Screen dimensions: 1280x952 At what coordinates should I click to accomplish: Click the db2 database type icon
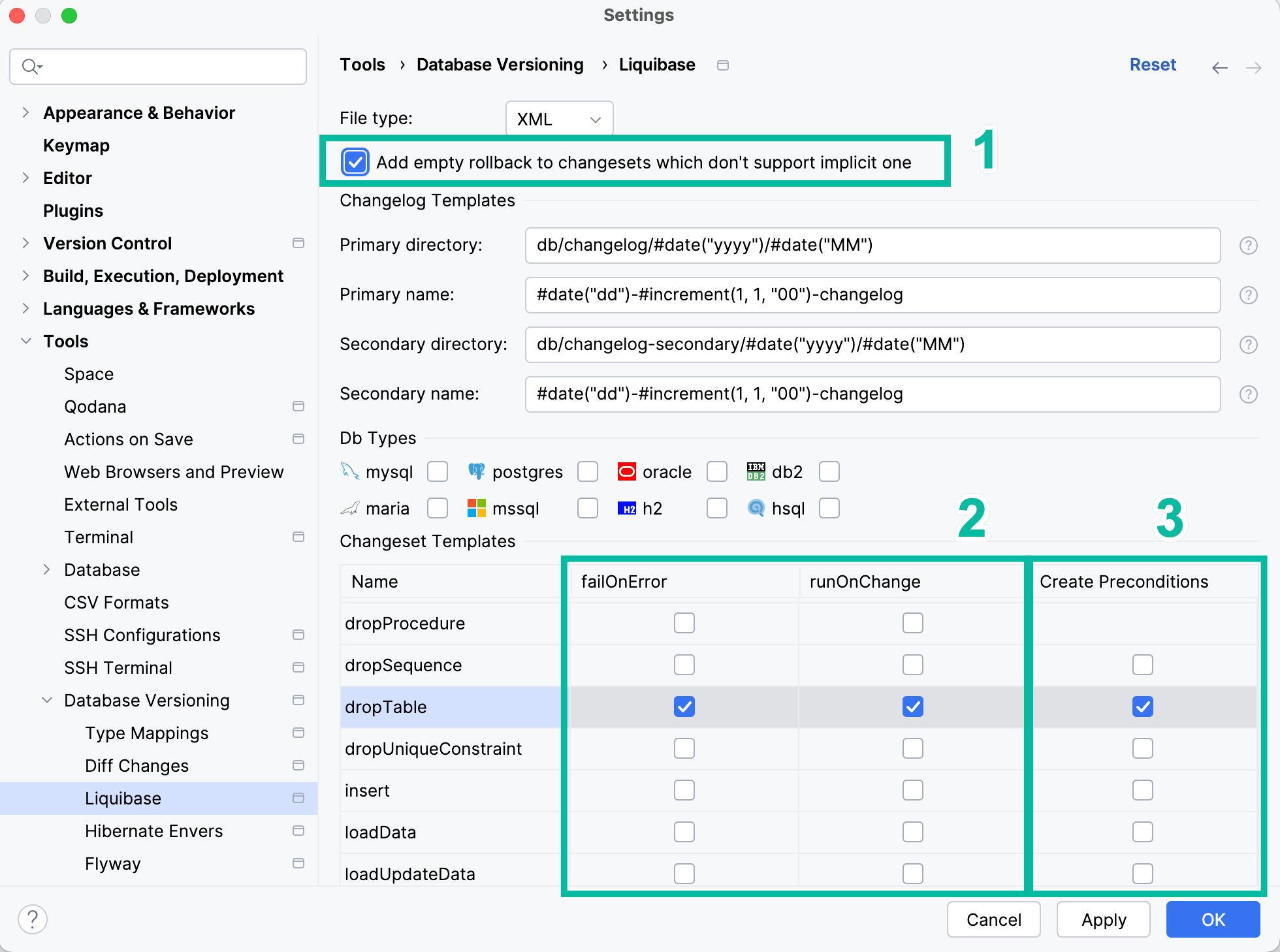pos(755,471)
